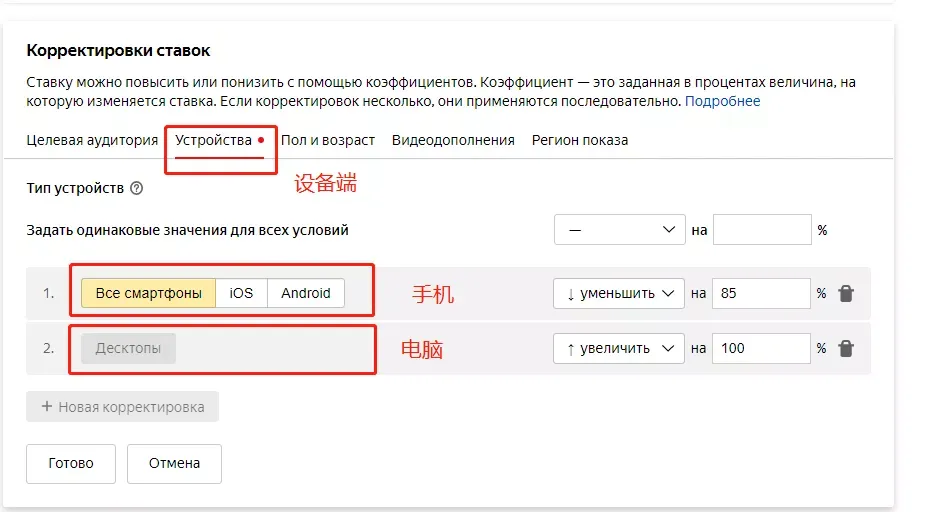941x512 pixels.
Task: Select Android device option
Action: (x=305, y=293)
